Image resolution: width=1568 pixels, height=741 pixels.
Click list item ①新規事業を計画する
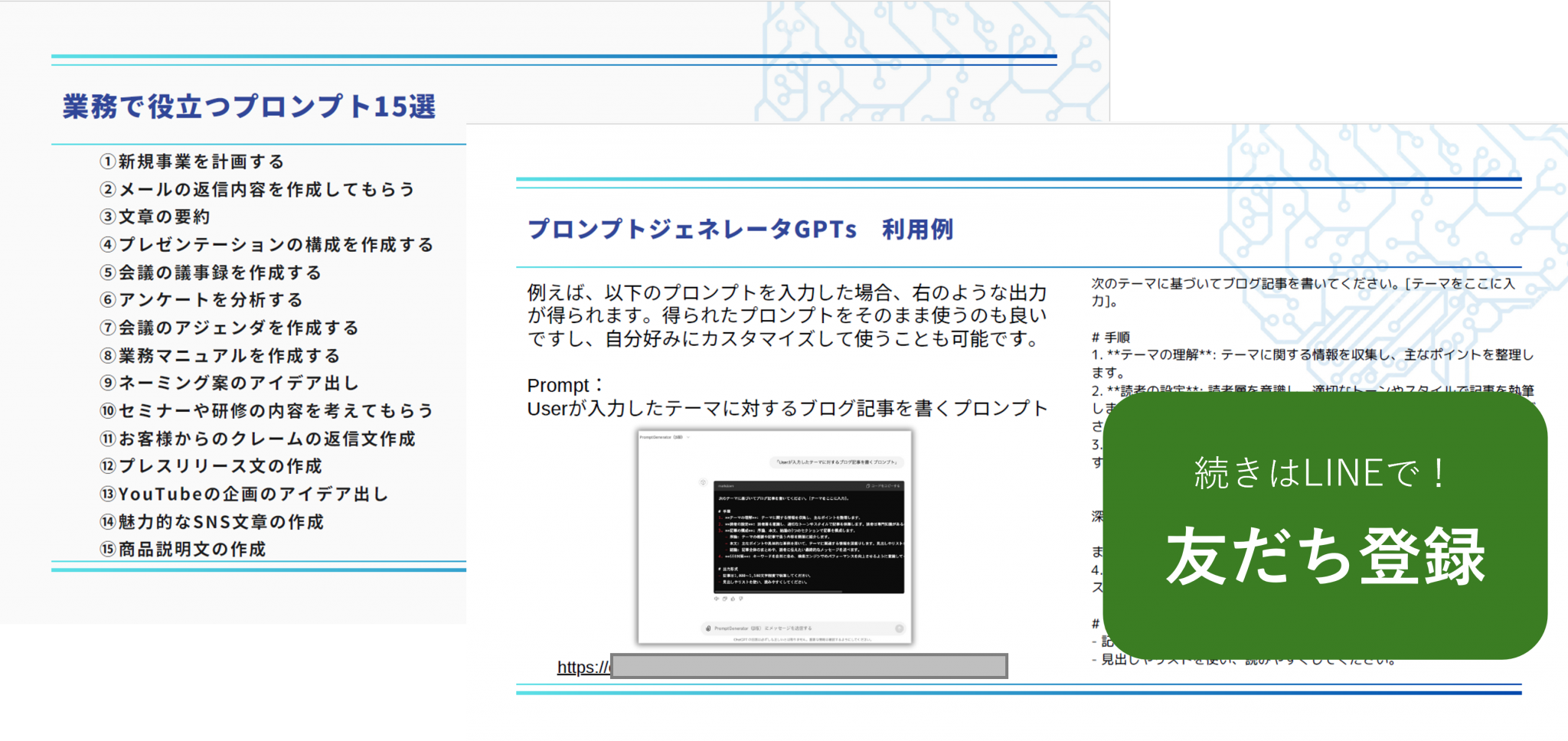pos(191,162)
